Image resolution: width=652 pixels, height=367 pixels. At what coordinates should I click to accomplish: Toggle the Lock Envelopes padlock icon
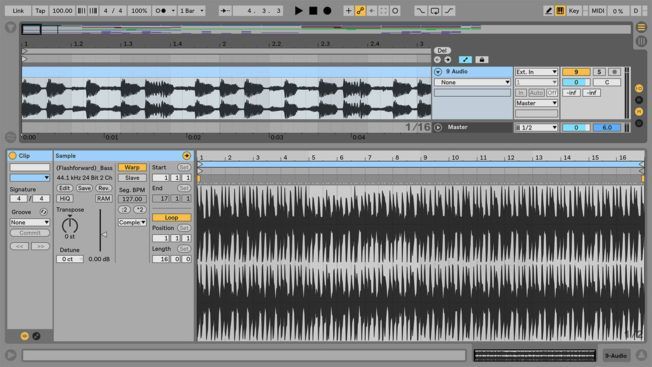[x=482, y=60]
